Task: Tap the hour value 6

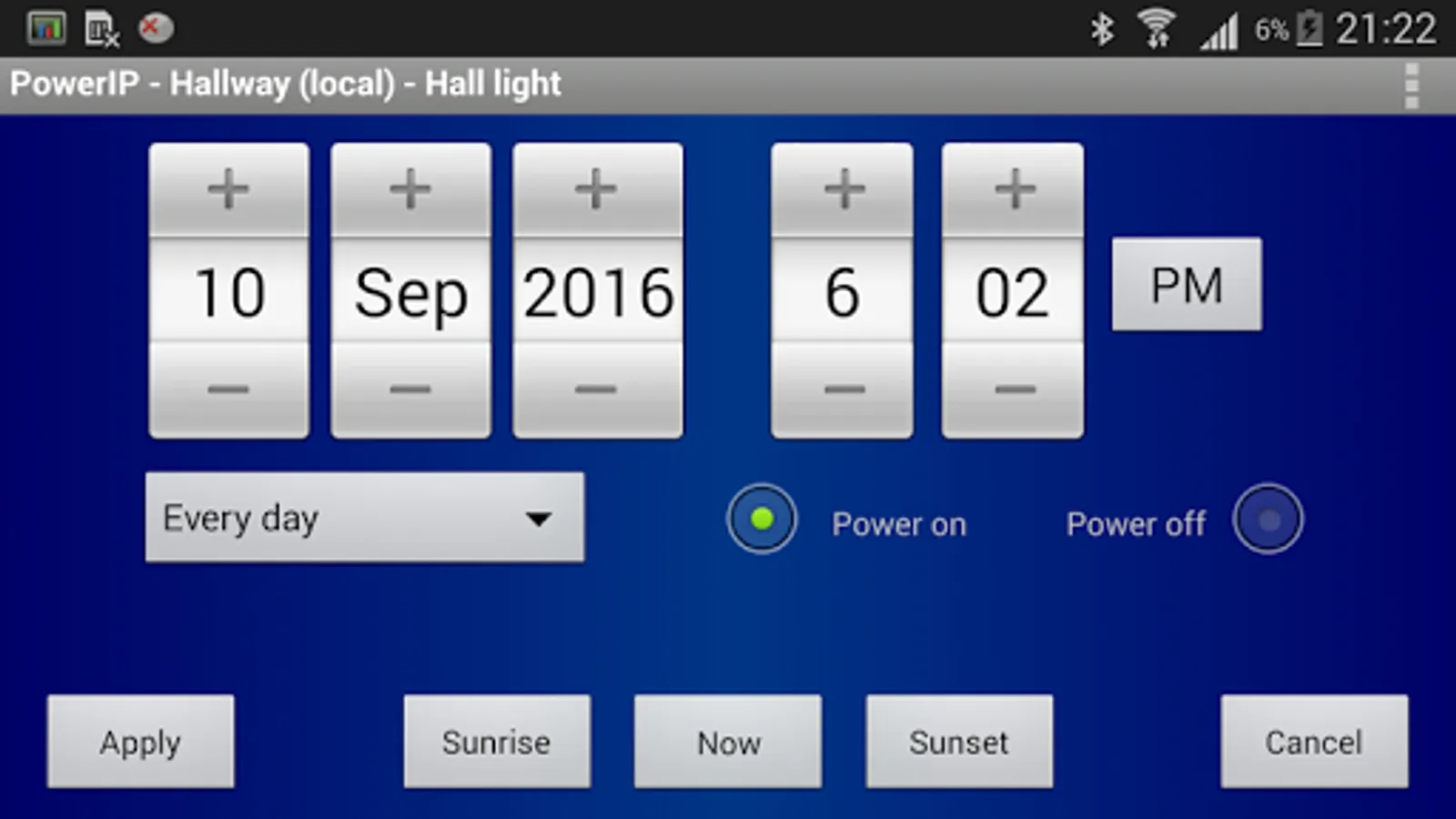Action: (843, 291)
